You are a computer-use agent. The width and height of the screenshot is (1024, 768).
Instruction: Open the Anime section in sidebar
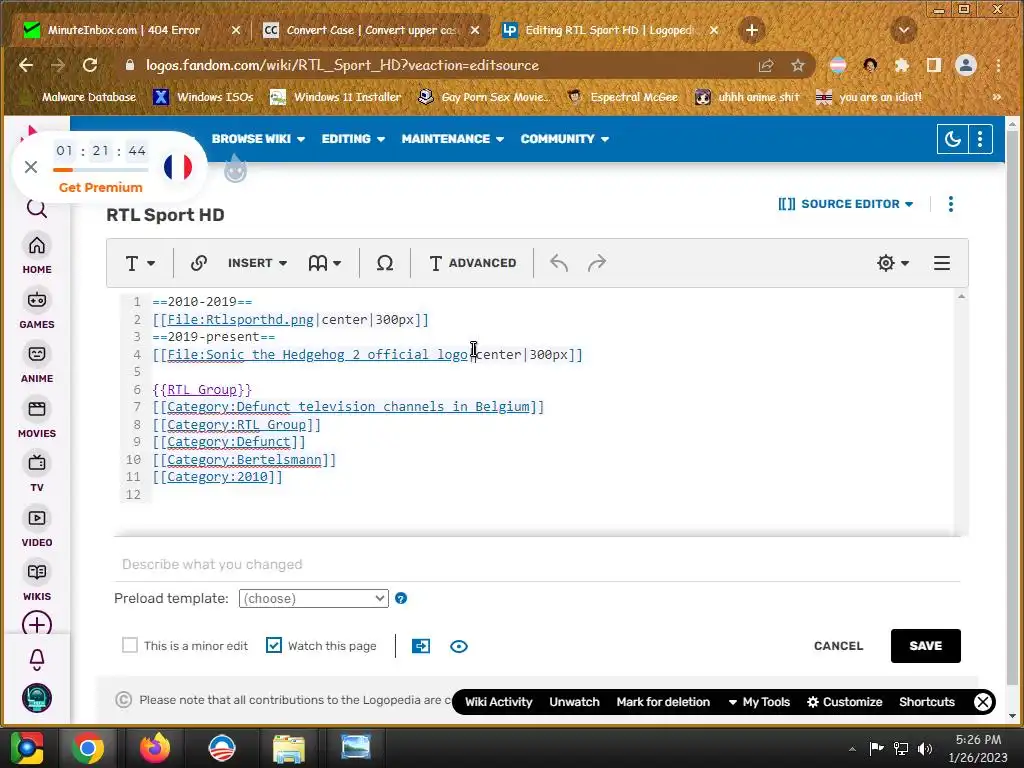(x=37, y=364)
